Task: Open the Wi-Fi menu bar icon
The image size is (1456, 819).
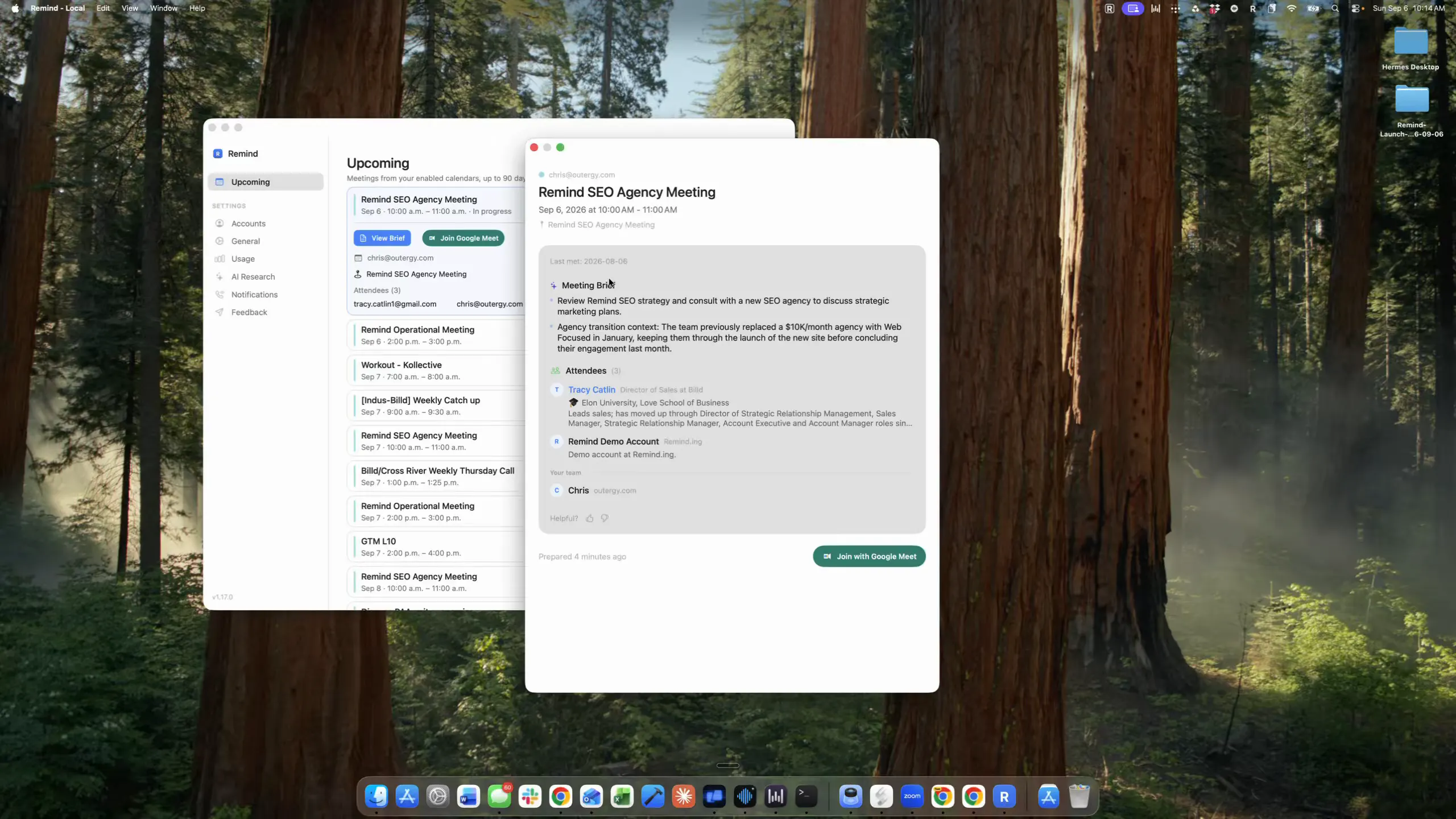Action: point(1292,9)
